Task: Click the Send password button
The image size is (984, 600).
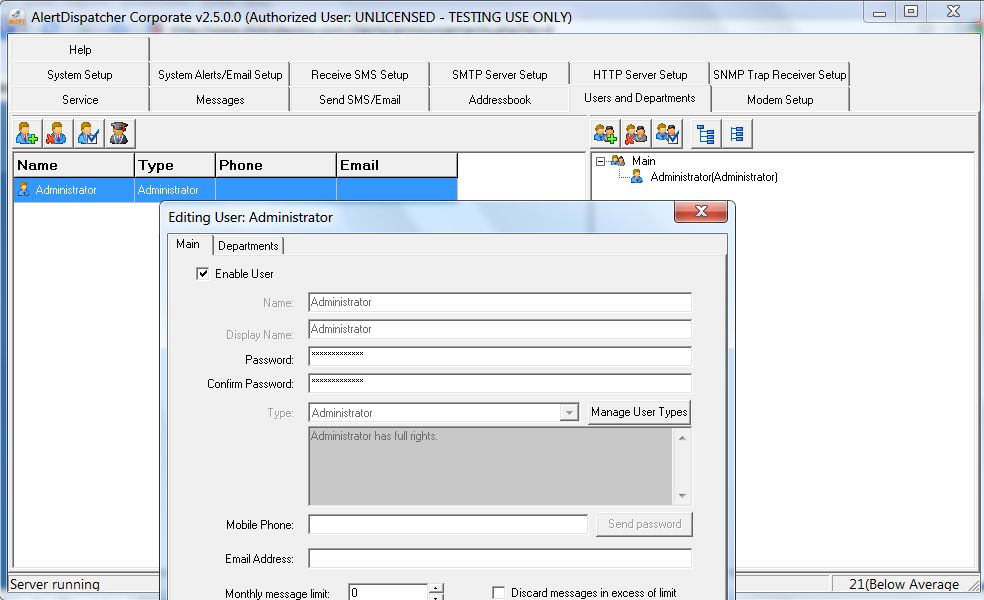Action: (x=644, y=524)
